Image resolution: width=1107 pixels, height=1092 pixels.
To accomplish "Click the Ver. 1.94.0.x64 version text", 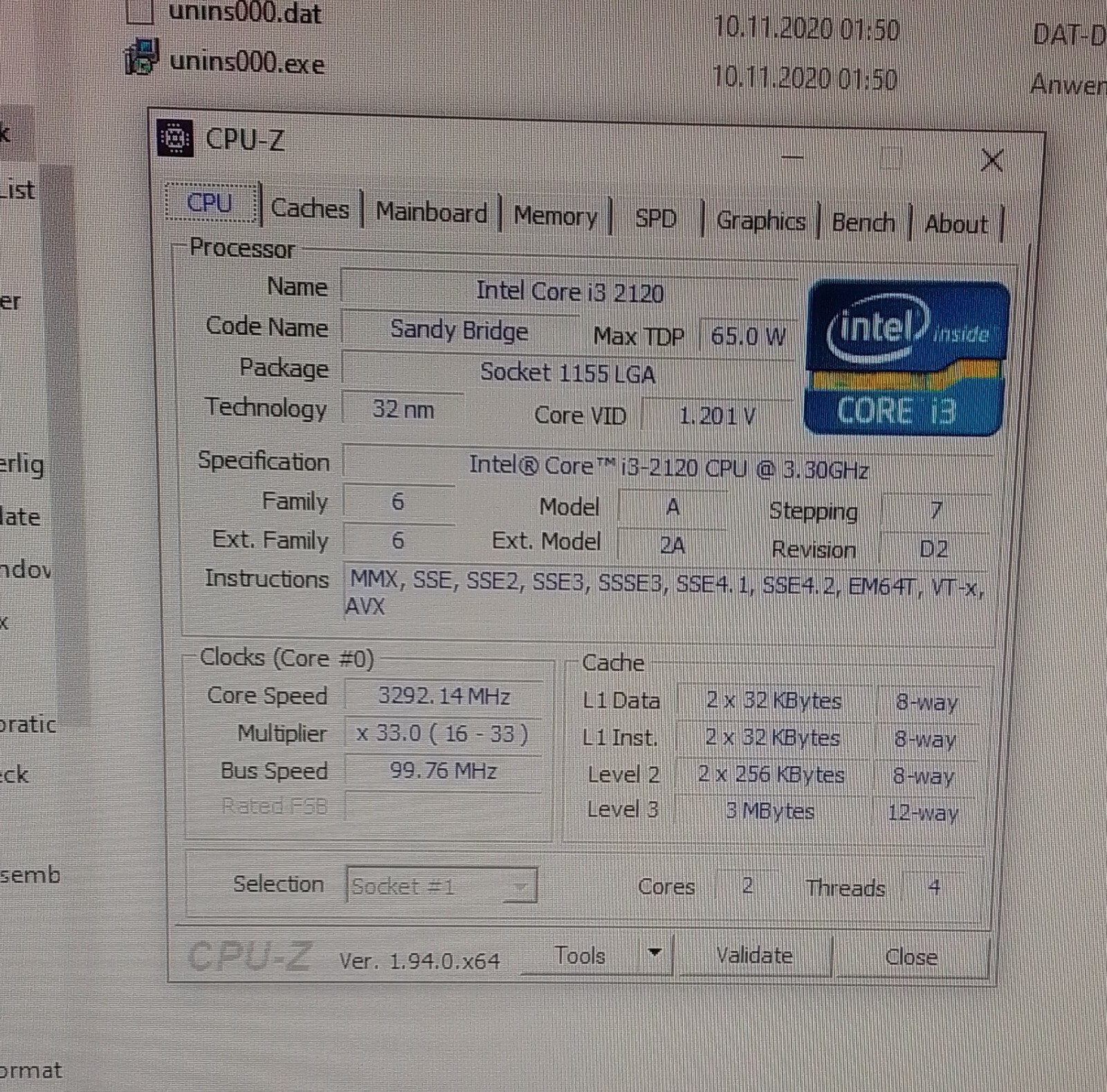I will (419, 961).
